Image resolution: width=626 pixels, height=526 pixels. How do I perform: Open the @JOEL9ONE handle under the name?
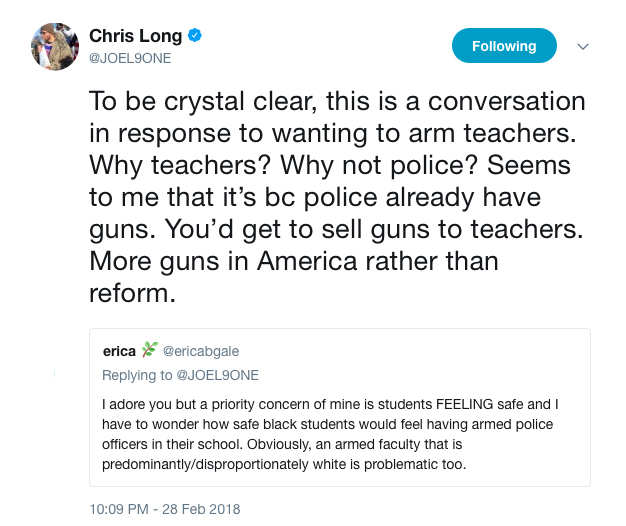point(130,58)
